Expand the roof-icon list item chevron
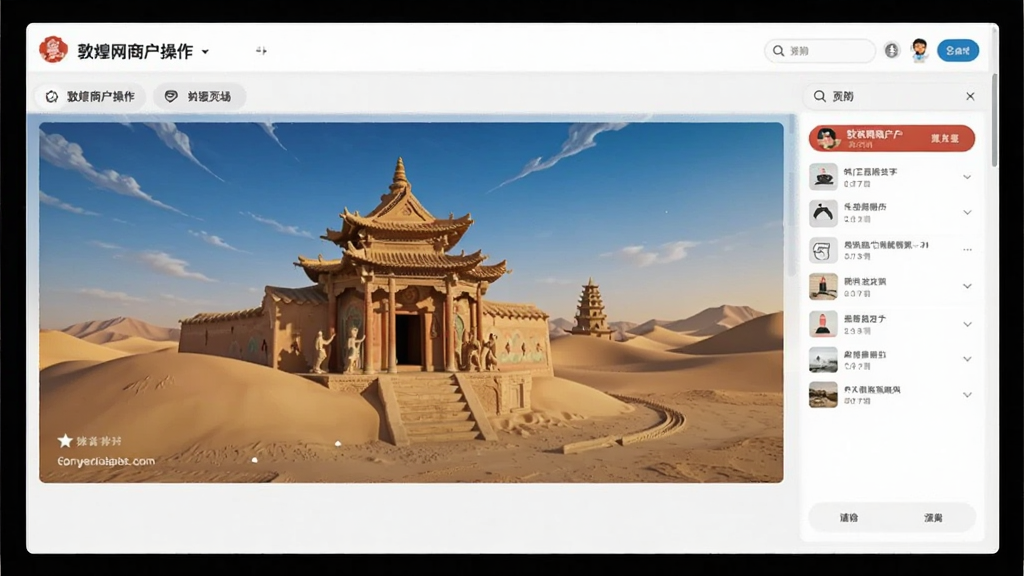Viewport: 1024px width, 576px height. pyautogui.click(x=967, y=212)
